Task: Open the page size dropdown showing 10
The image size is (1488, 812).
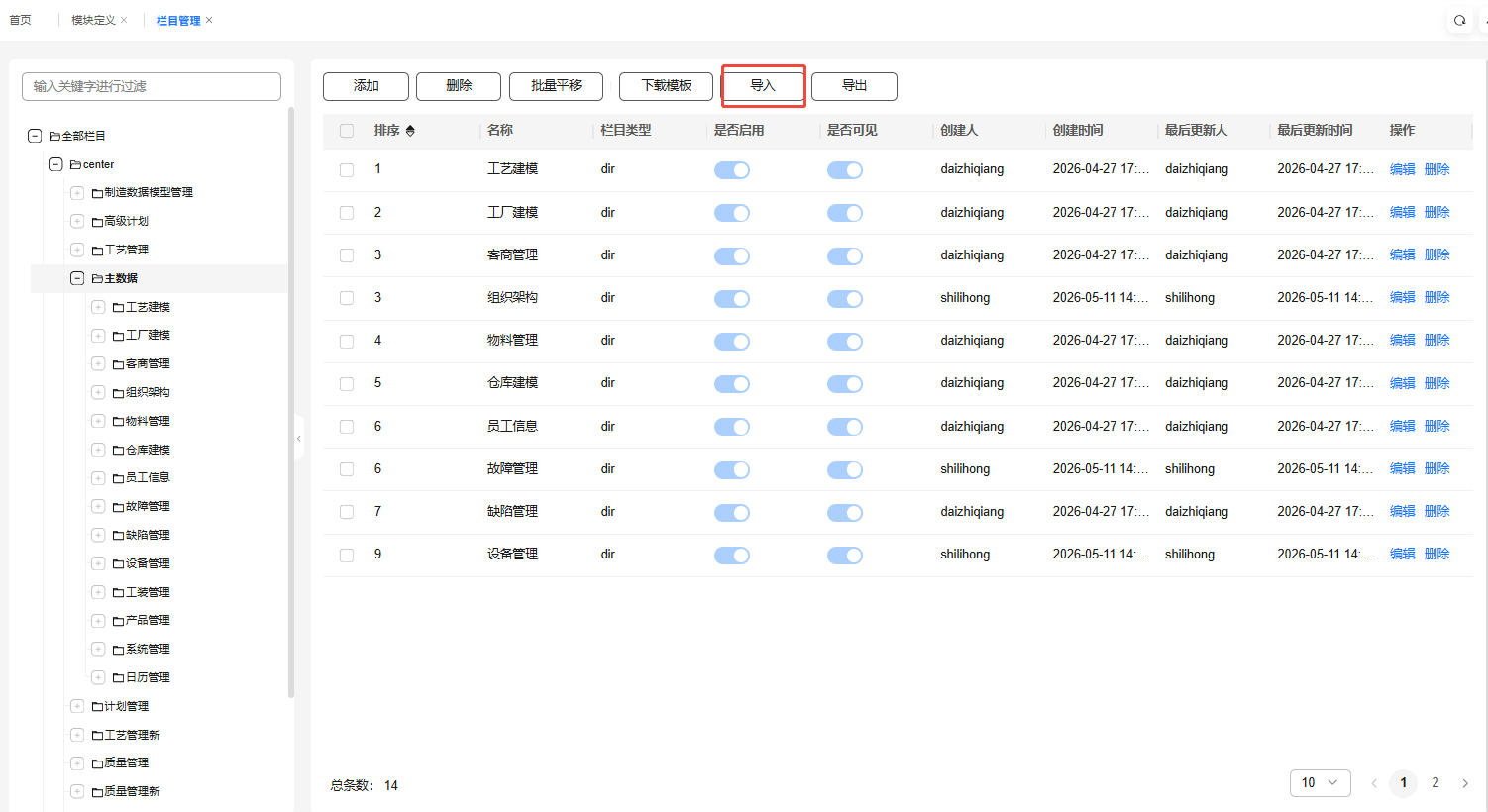Action: [x=1321, y=783]
